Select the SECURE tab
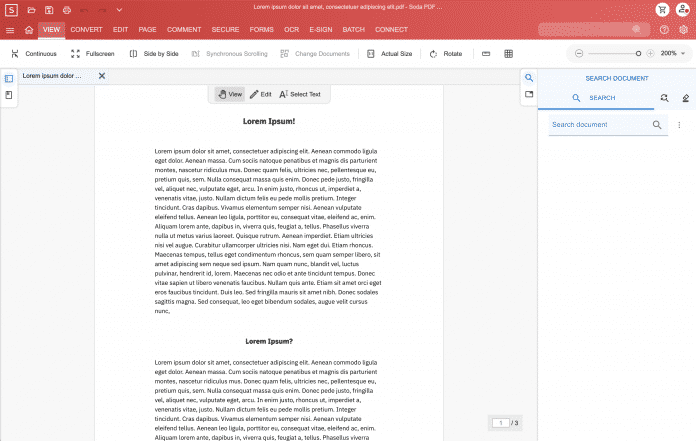The image size is (696, 441). coord(225,30)
